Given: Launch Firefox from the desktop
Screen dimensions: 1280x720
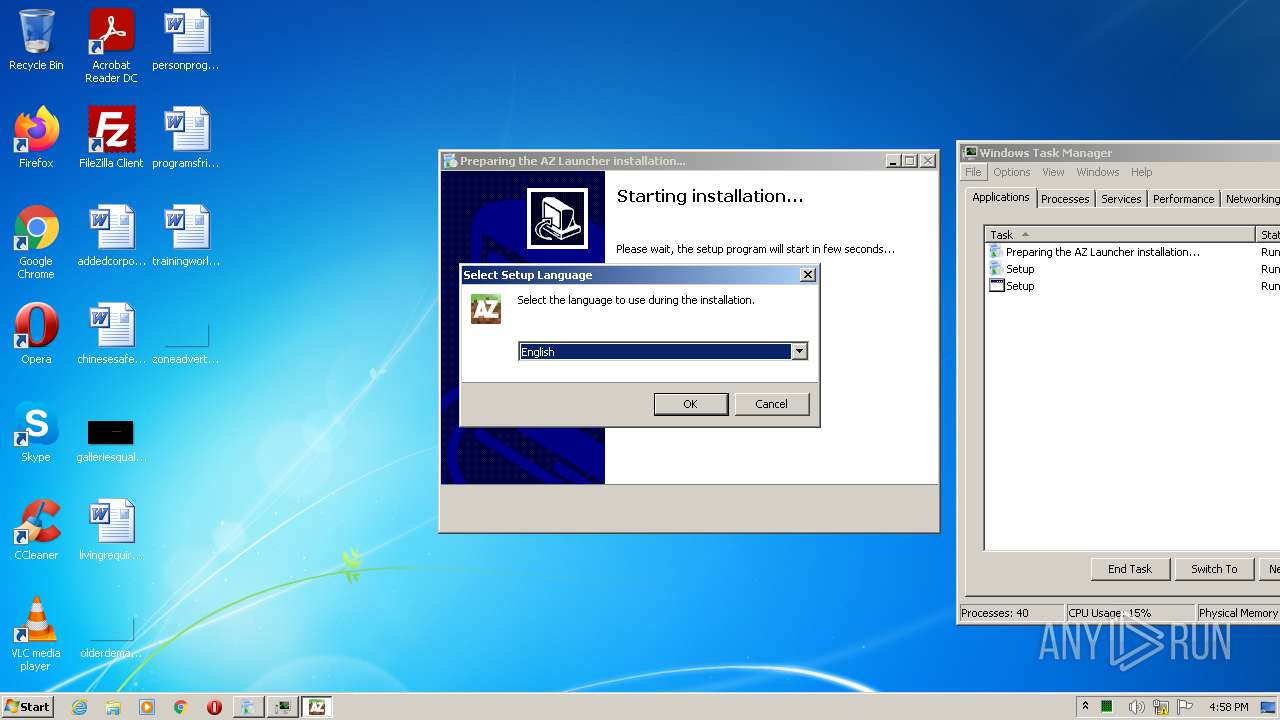Looking at the screenshot, I should point(36,138).
